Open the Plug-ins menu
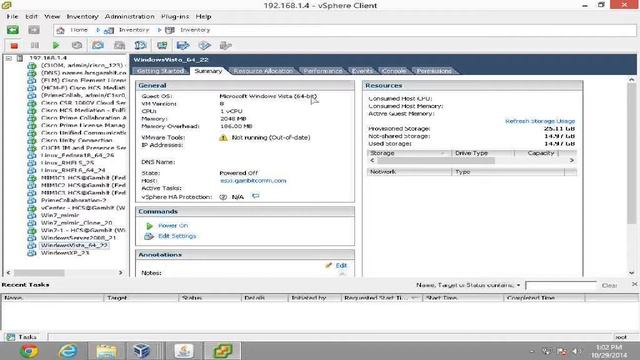 pos(175,16)
